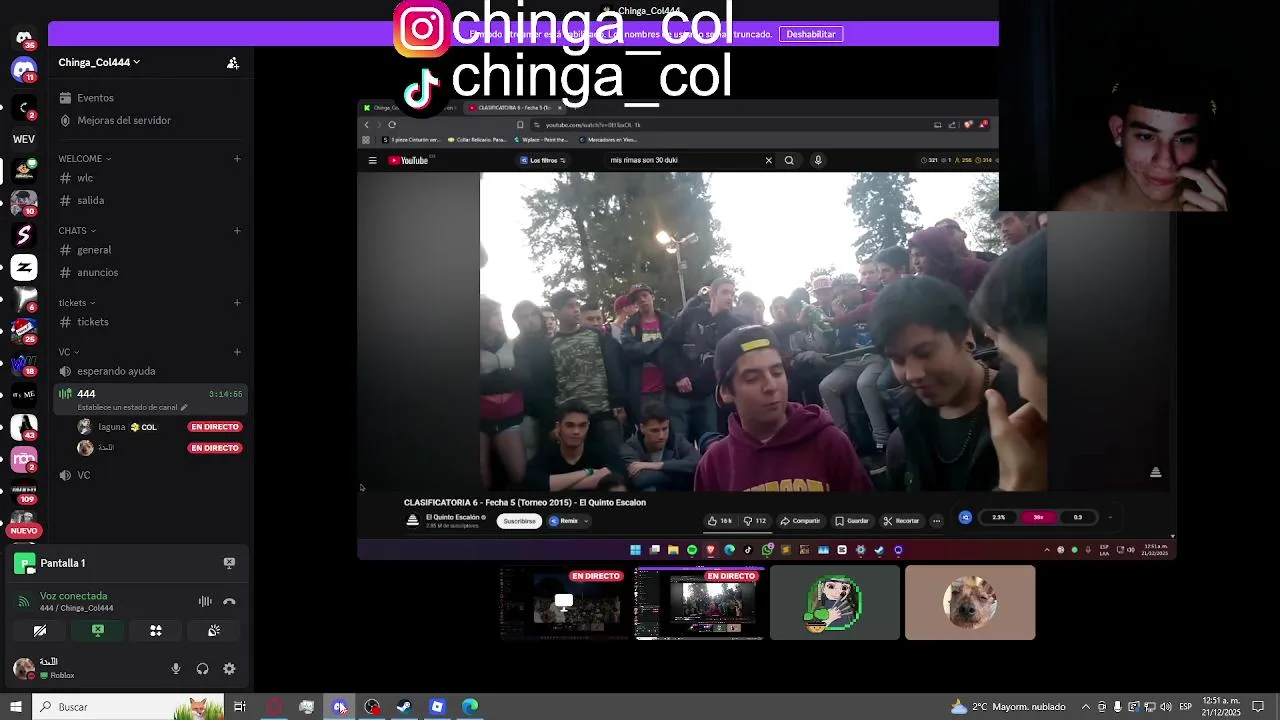Open Steam from the taskbar

[x=404, y=707]
